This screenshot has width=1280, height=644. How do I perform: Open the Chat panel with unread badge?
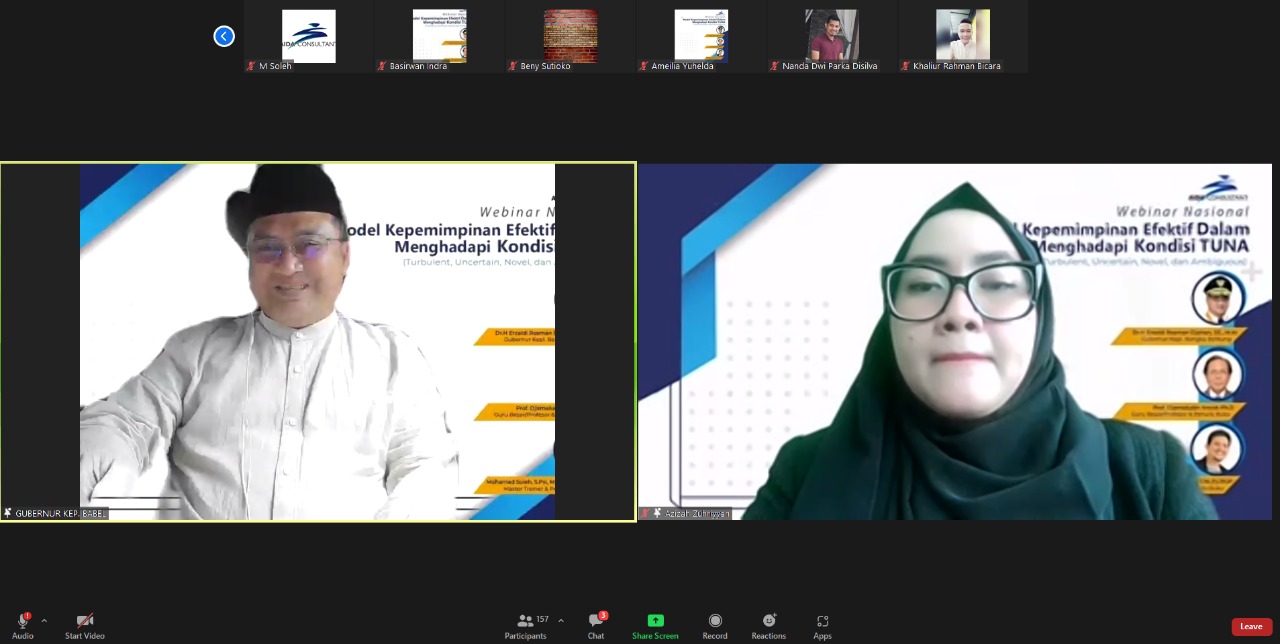[x=596, y=621]
